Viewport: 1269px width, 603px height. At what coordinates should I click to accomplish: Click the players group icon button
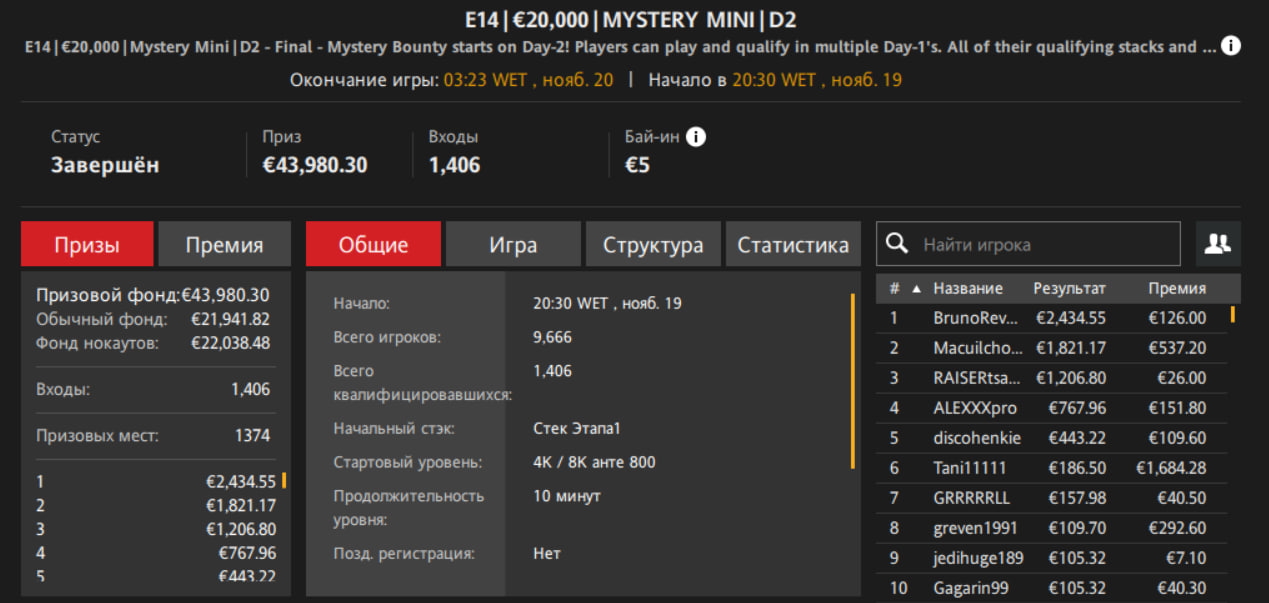pos(1217,244)
